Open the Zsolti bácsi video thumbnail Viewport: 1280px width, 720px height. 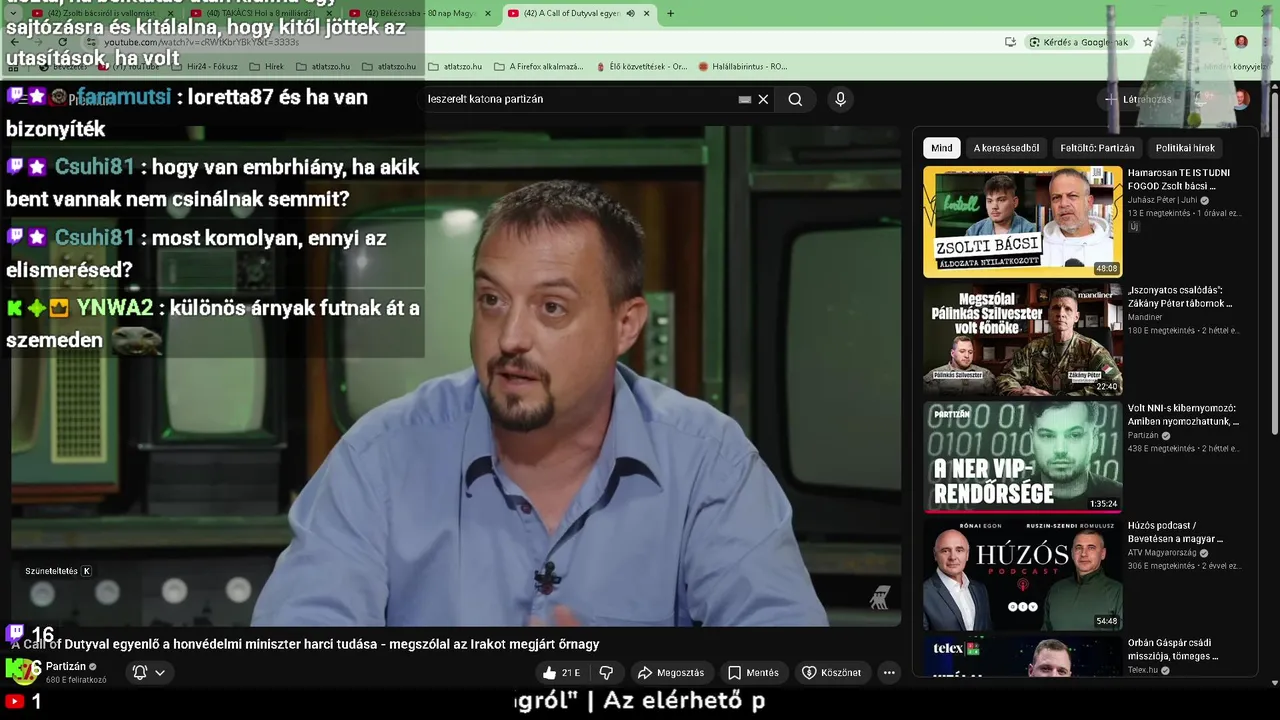point(1022,221)
